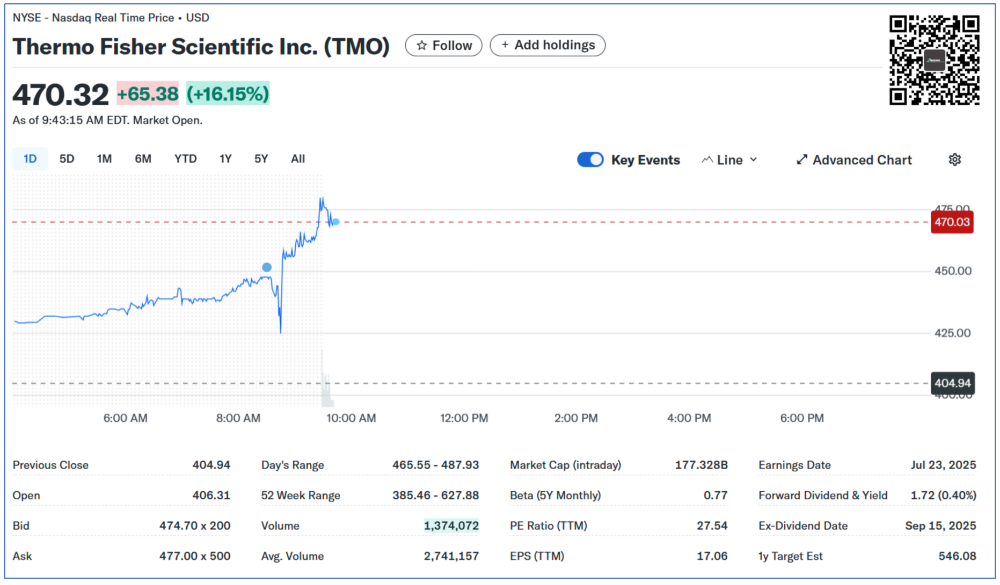Screen dimensions: 1000x585
Task: Click the Ex-Dividend Date Sep 15, 2025
Action: tap(941, 526)
